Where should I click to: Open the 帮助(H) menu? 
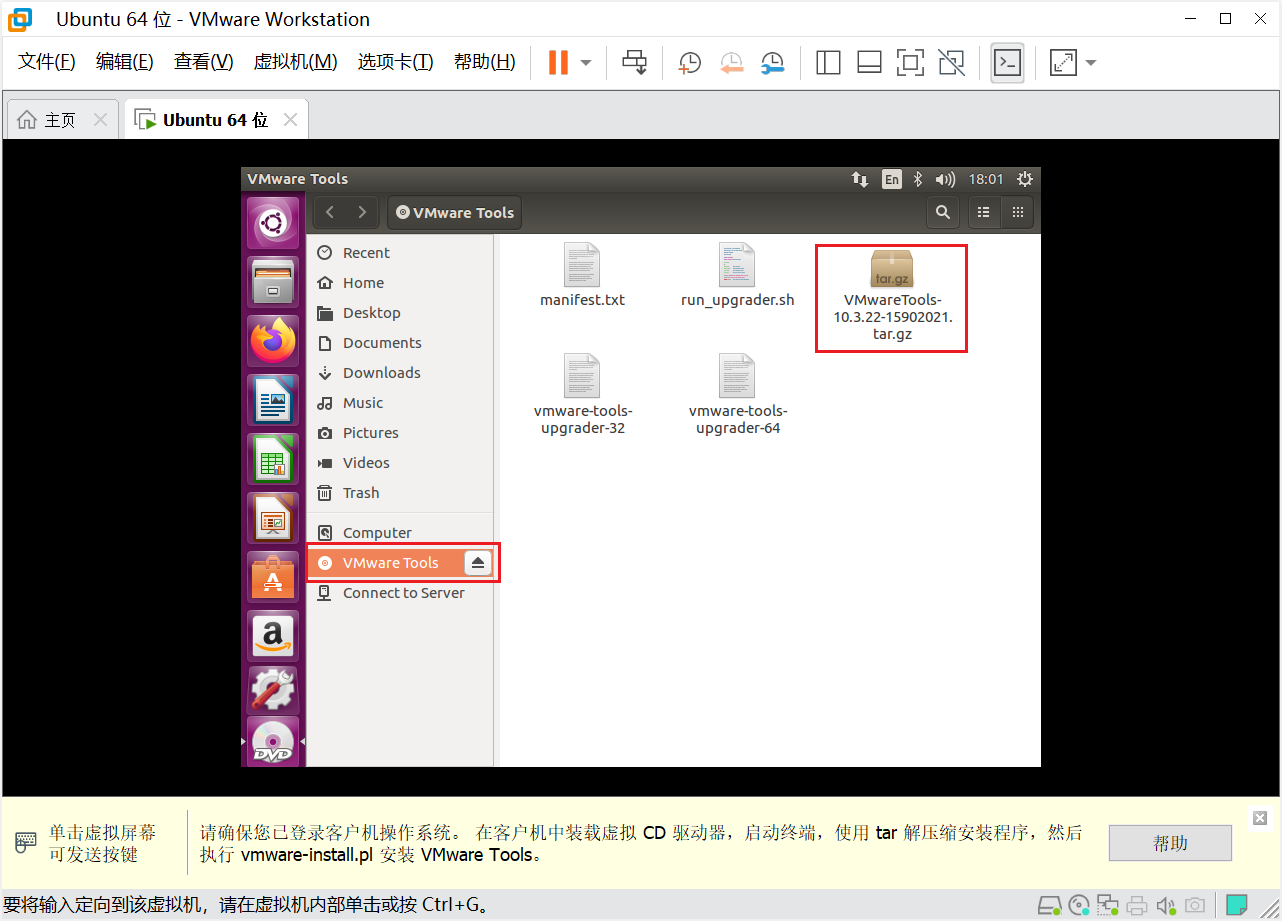point(484,62)
